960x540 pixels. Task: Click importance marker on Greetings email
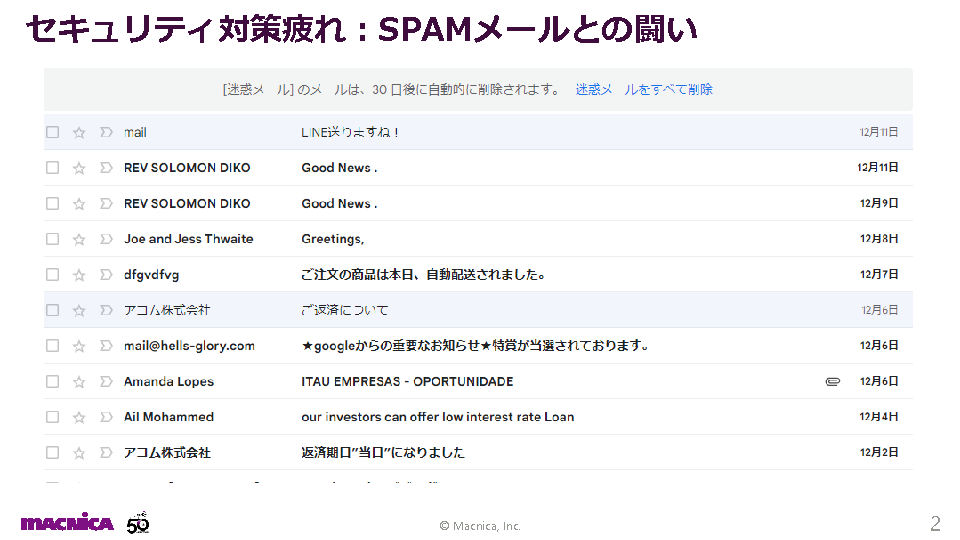(x=106, y=239)
